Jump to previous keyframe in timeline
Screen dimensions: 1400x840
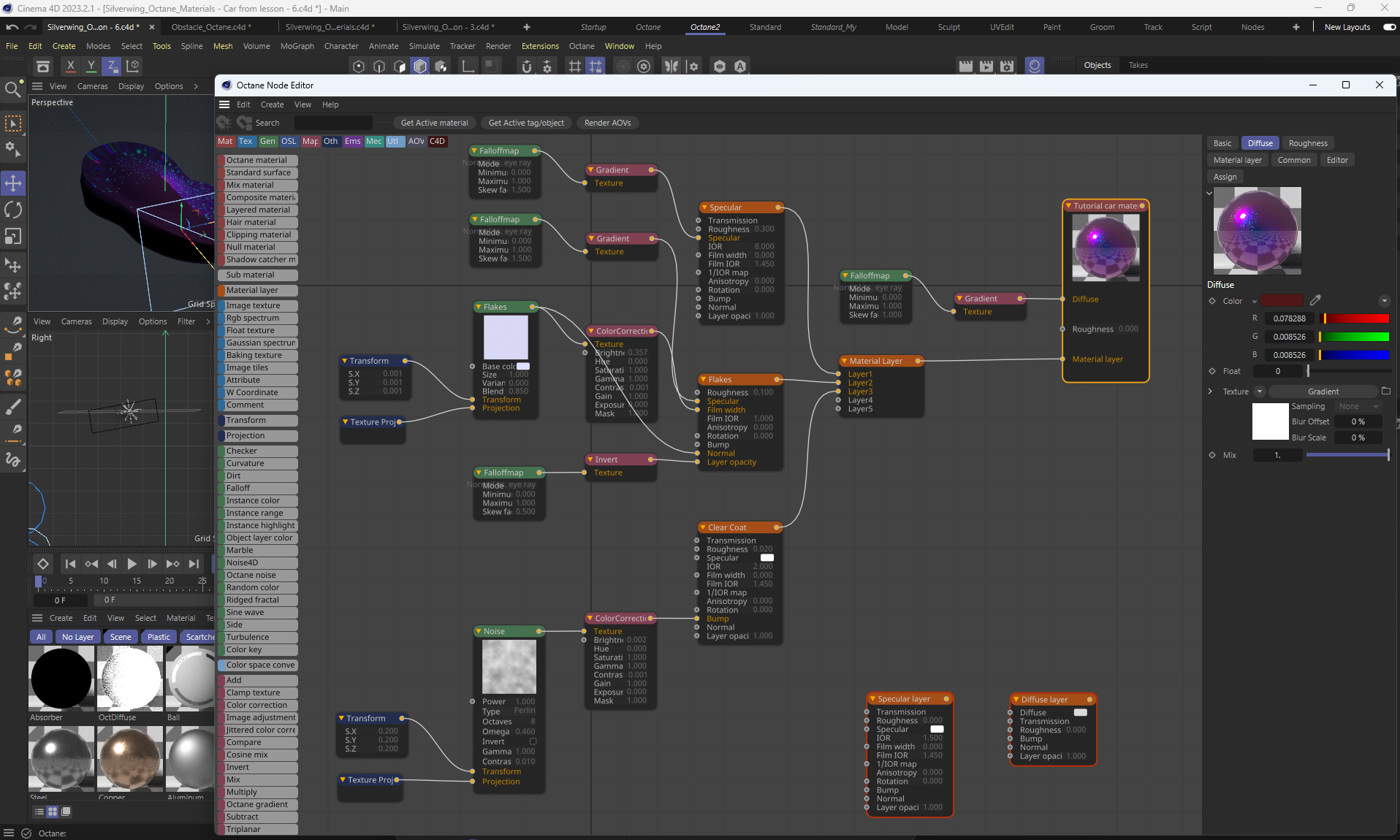[91, 564]
